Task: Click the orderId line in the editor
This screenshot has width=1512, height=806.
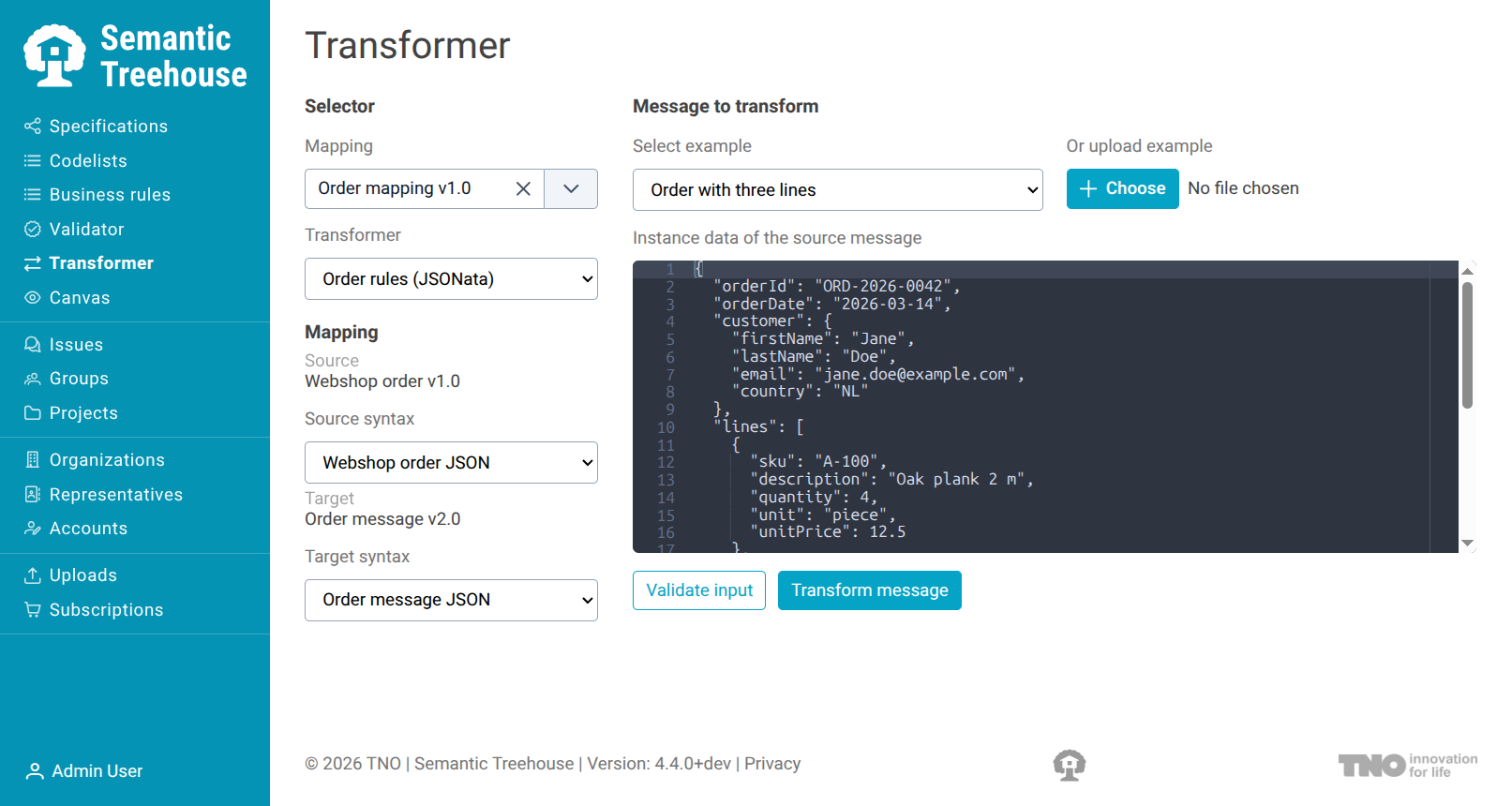Action: point(836,287)
